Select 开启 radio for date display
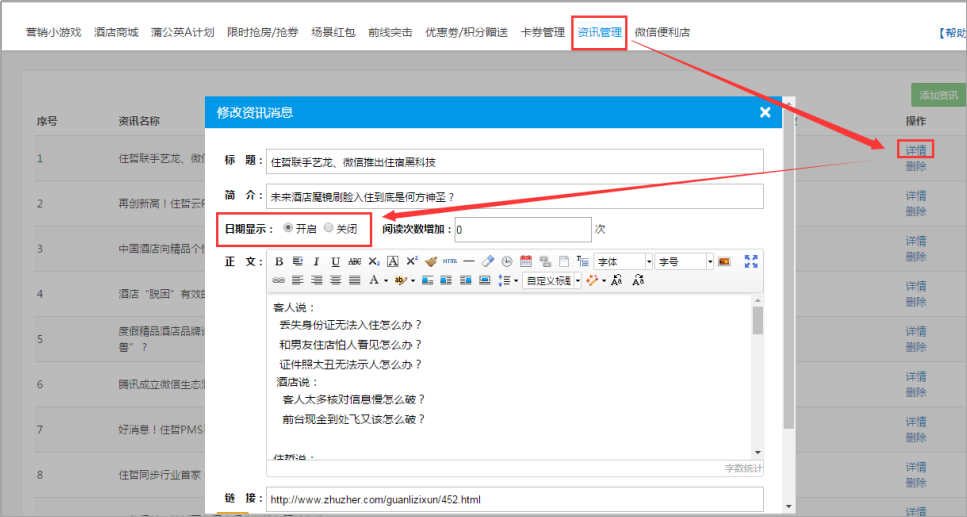967x517 pixels. (288, 228)
